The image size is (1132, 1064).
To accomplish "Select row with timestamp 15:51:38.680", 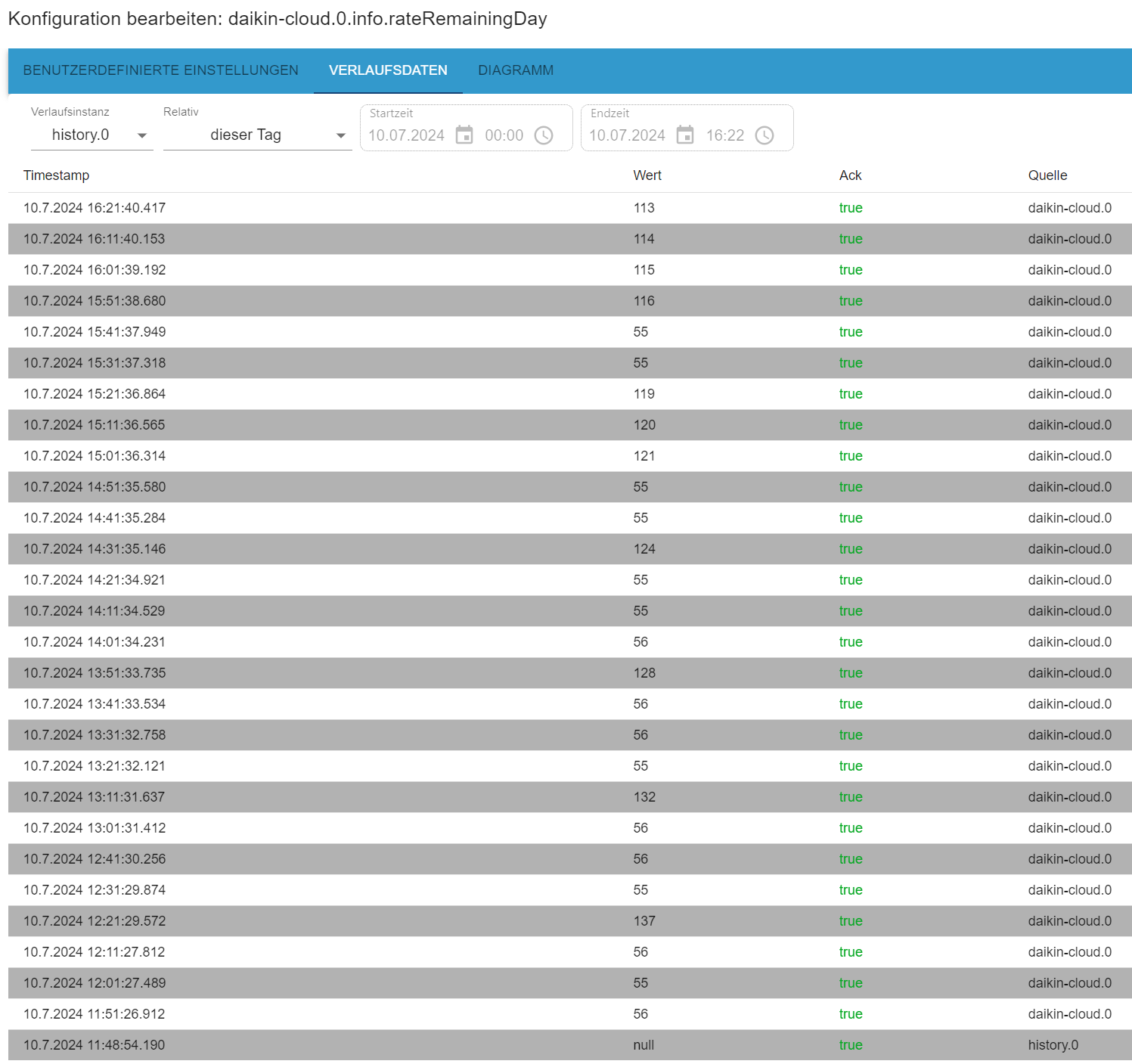I will [x=570, y=301].
